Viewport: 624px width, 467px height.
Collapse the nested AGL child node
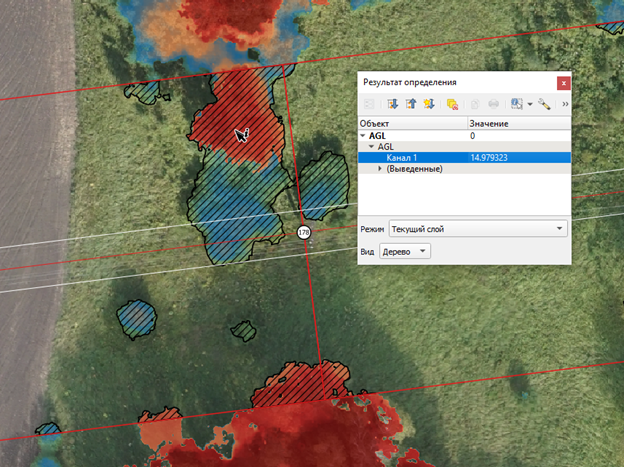[371, 146]
